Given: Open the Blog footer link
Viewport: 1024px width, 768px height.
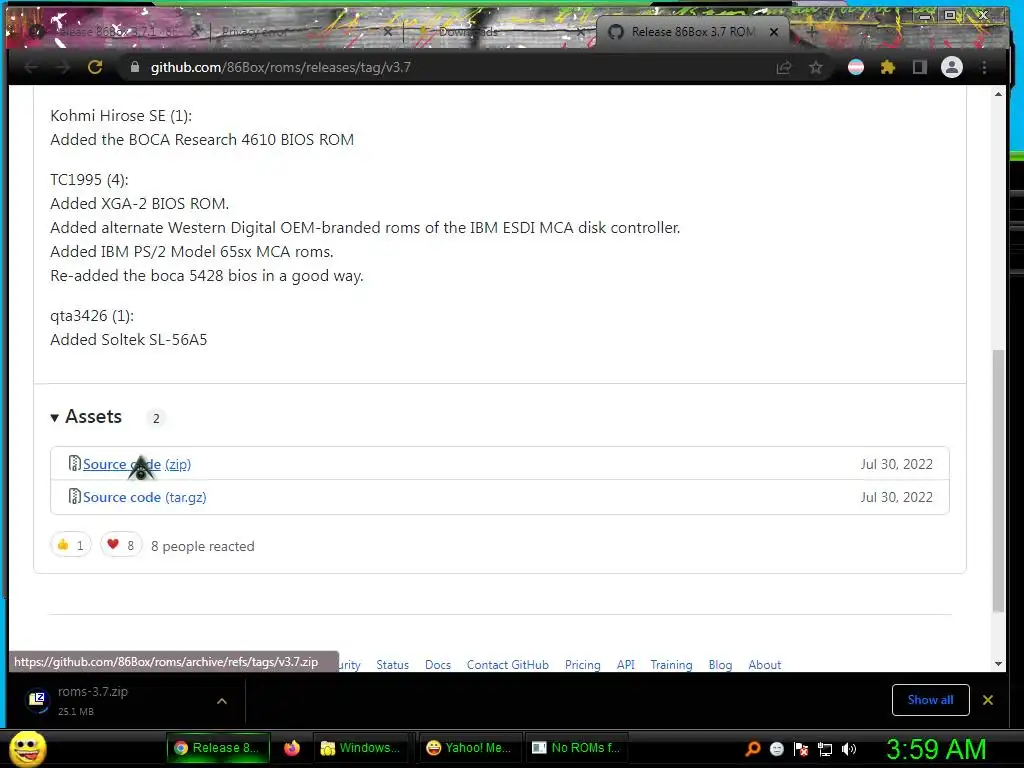Looking at the screenshot, I should [720, 665].
